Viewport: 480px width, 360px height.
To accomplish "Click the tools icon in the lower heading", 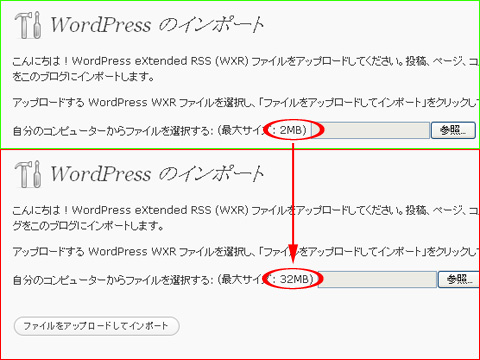I will [29, 174].
